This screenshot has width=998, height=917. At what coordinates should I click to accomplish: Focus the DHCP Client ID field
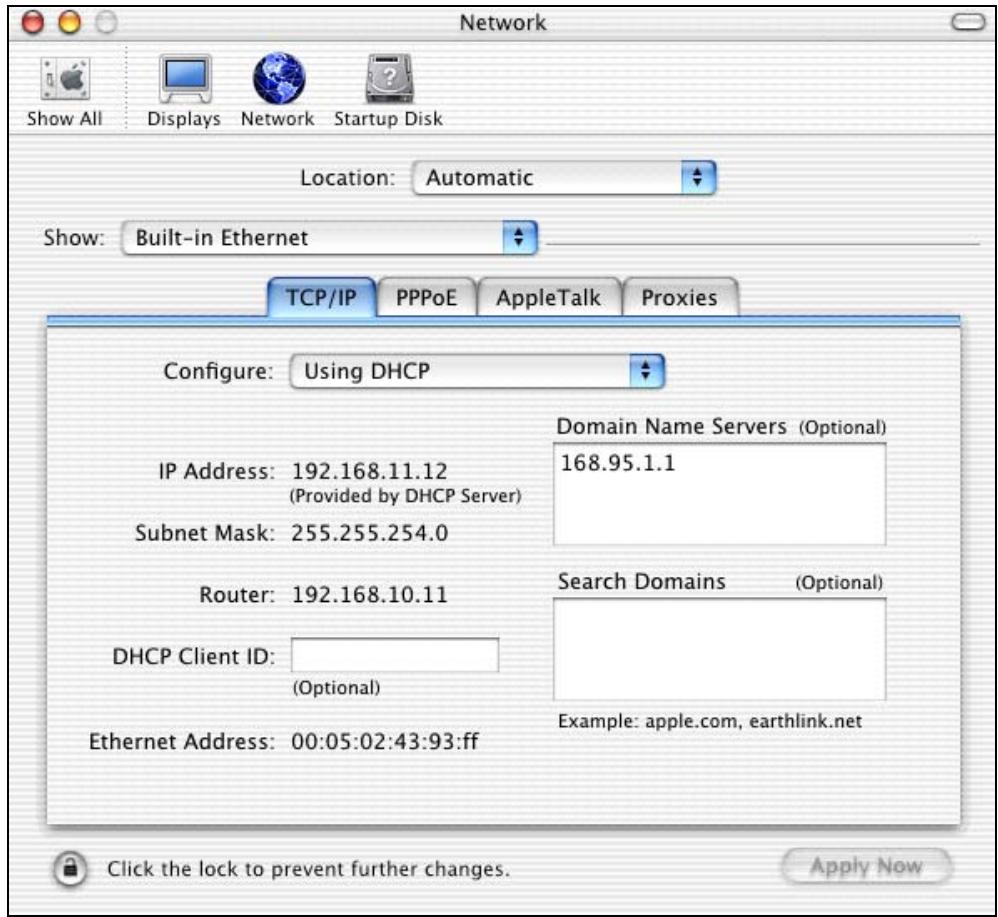click(x=394, y=656)
